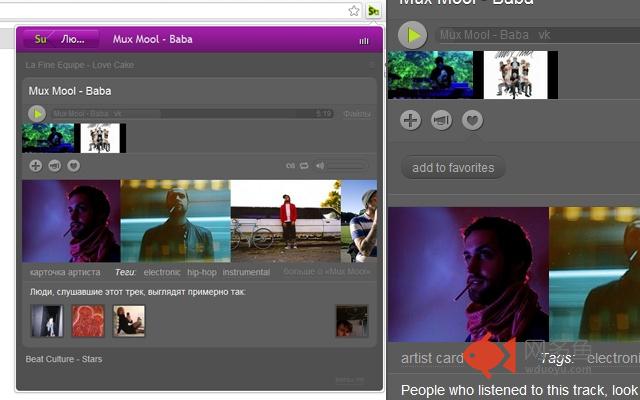Viewport: 640px width, 400px height.
Task: Open the purple-lit artist photo in popup
Action: pyautogui.click(x=71, y=221)
